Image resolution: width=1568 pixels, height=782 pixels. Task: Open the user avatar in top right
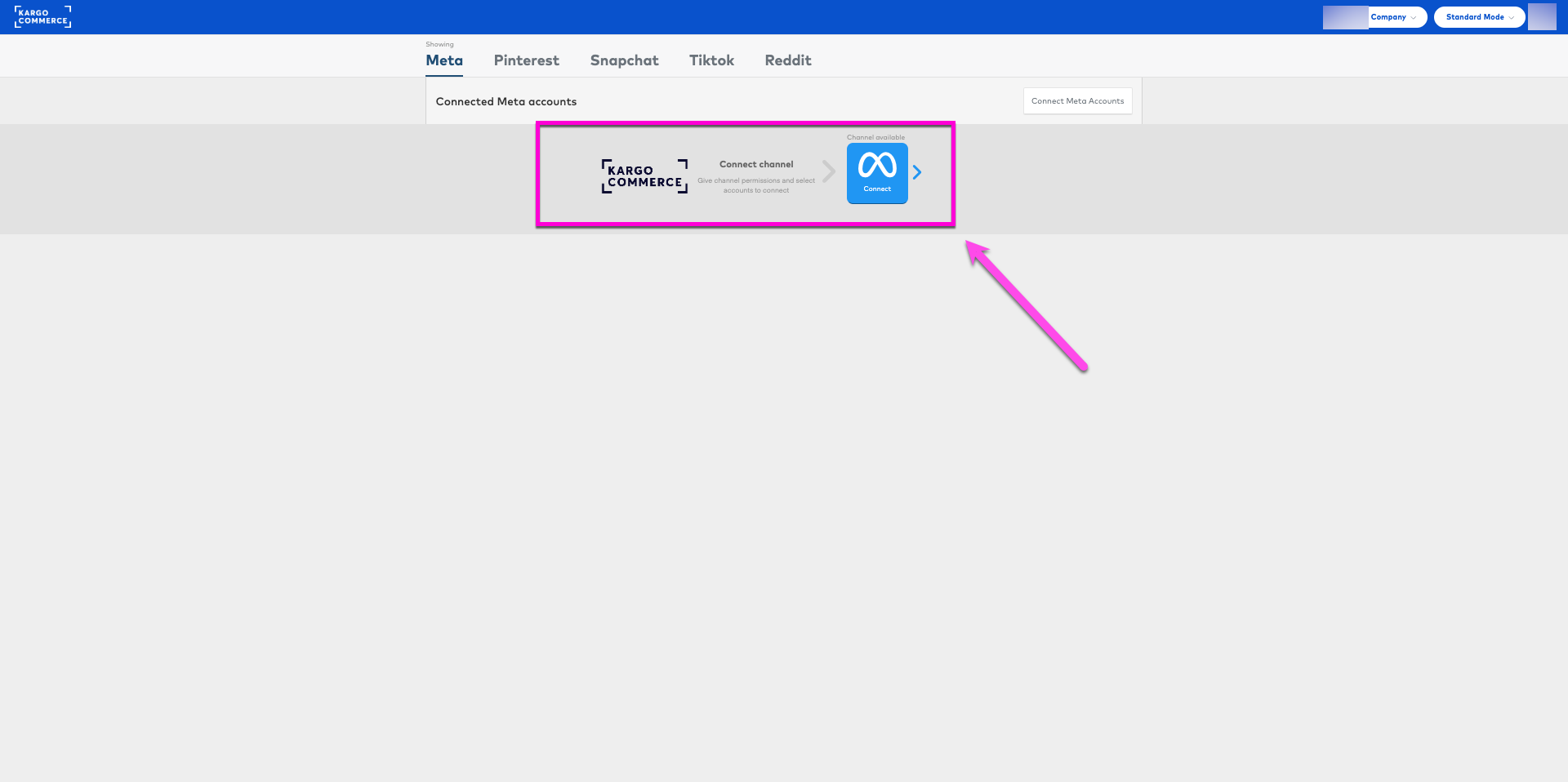click(1542, 16)
